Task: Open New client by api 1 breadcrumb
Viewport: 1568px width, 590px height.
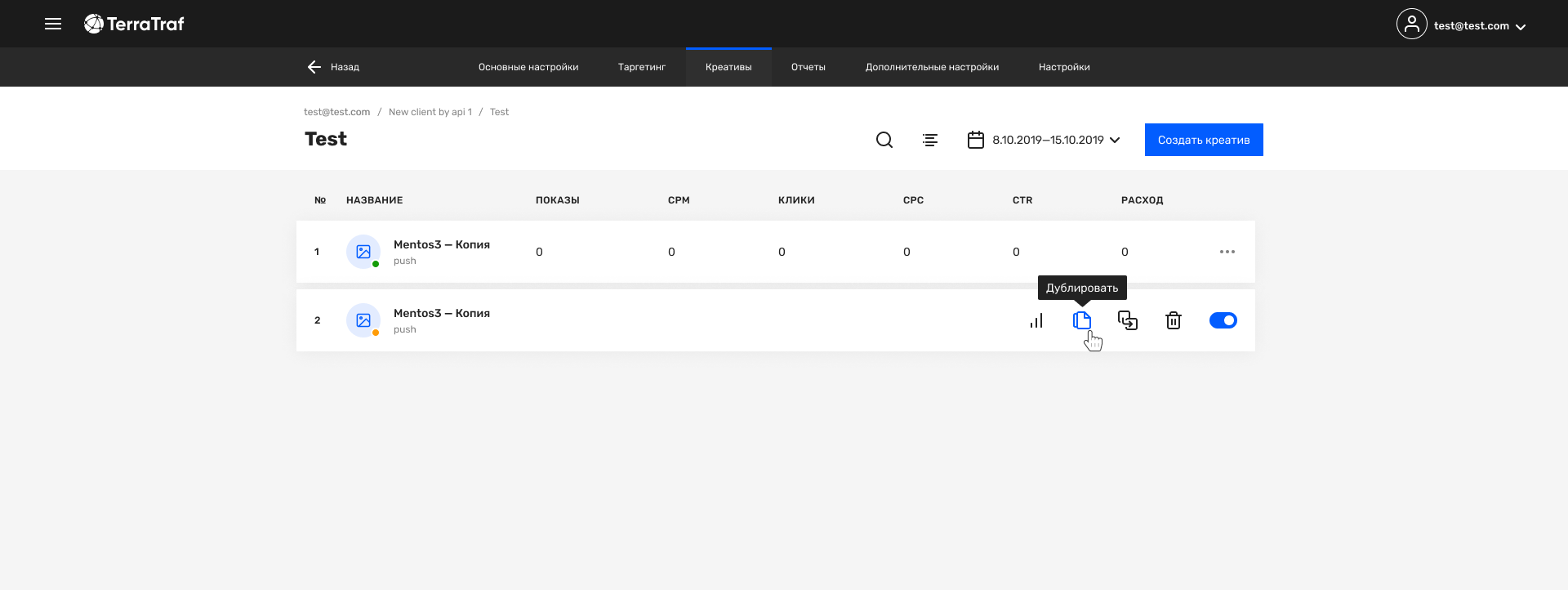Action: click(430, 112)
